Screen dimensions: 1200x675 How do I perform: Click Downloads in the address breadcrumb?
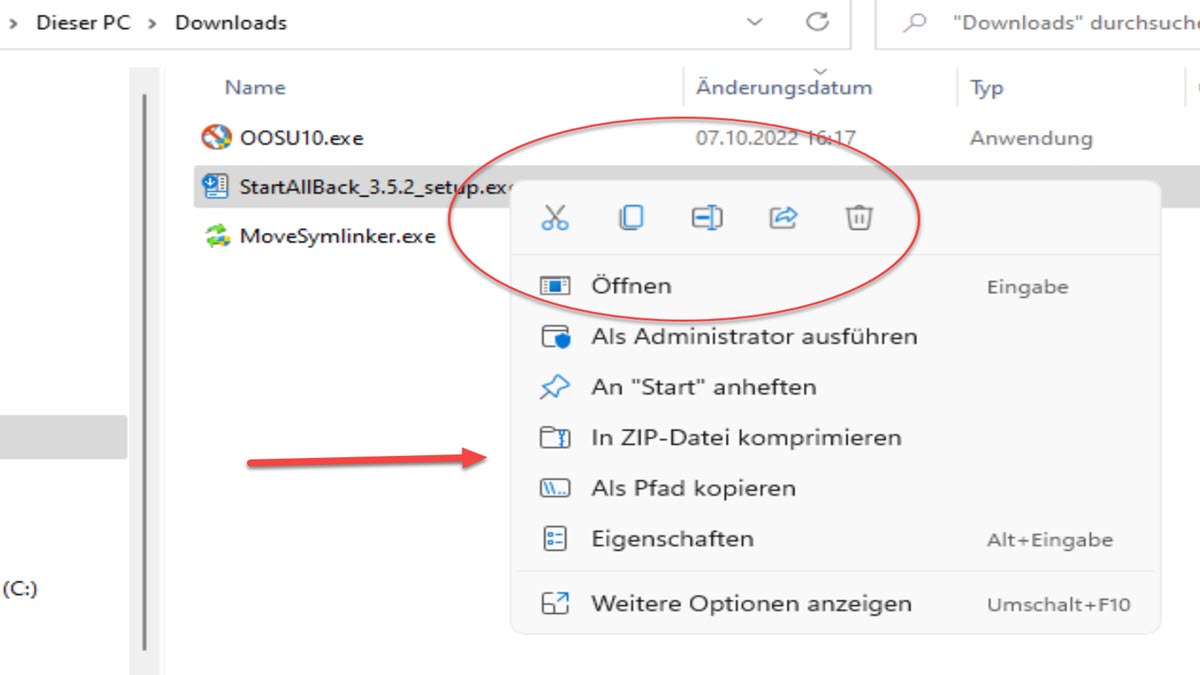[x=231, y=22]
